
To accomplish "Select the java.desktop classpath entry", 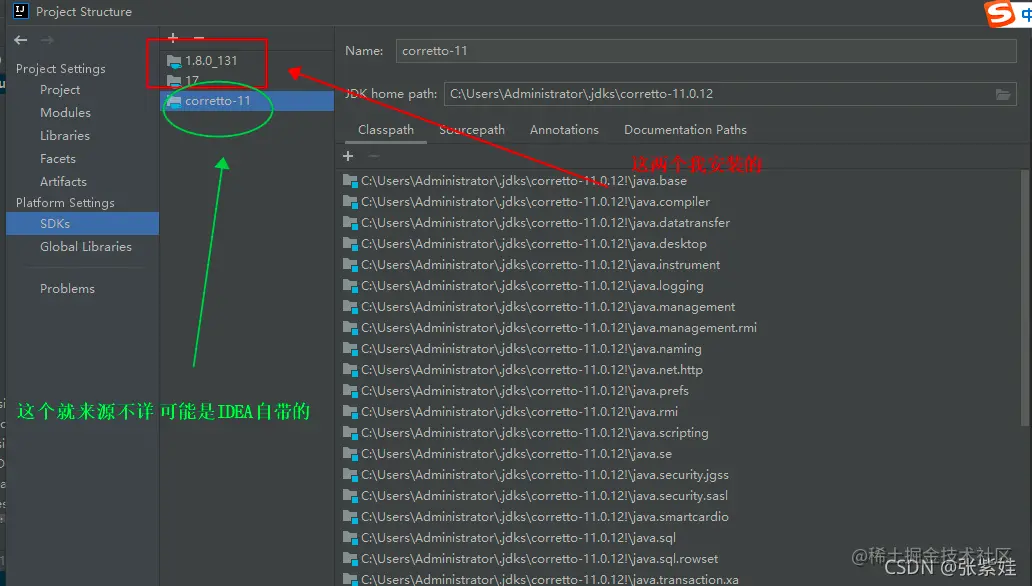I will (x=525, y=244).
